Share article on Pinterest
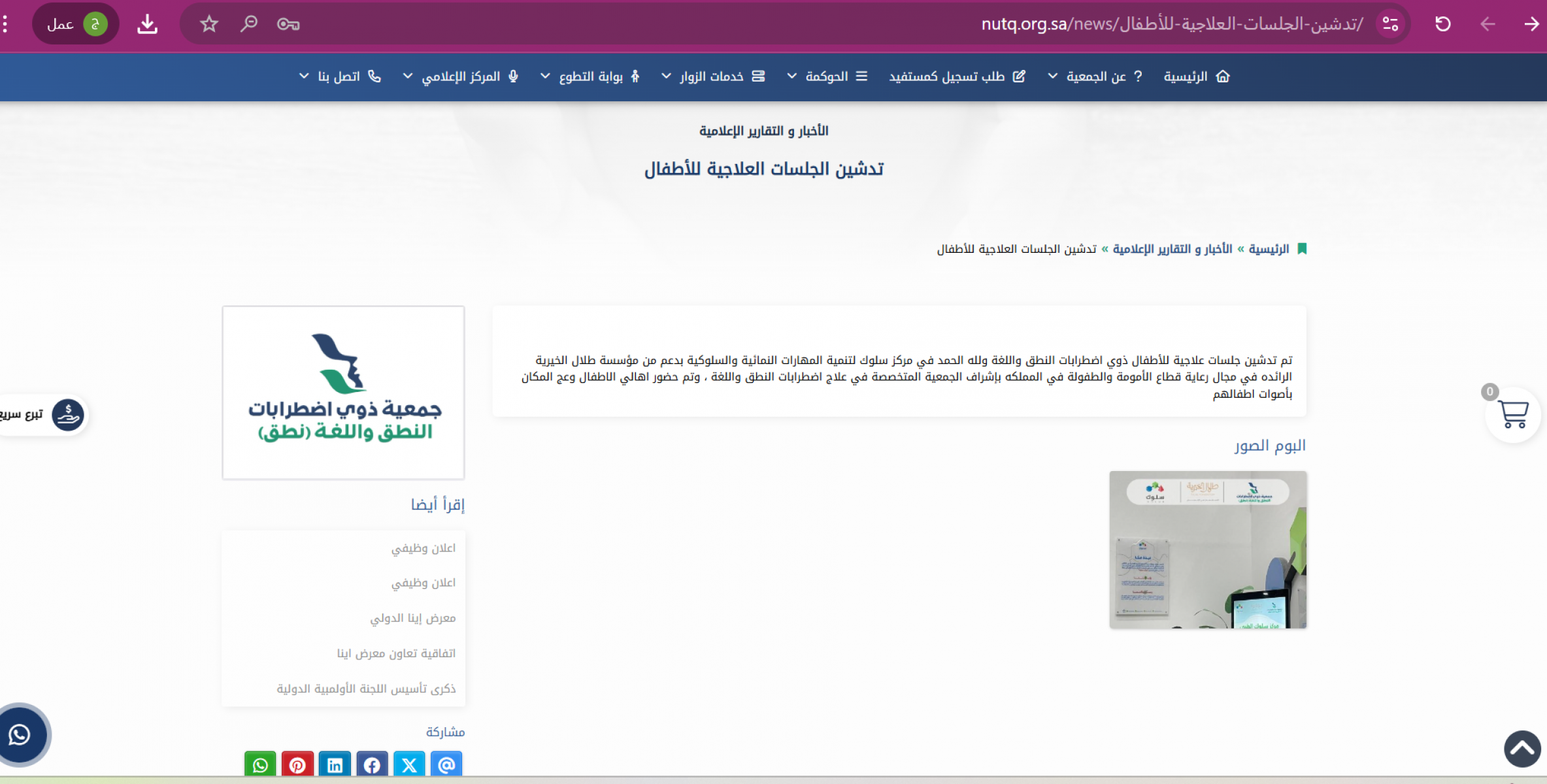 [297, 764]
